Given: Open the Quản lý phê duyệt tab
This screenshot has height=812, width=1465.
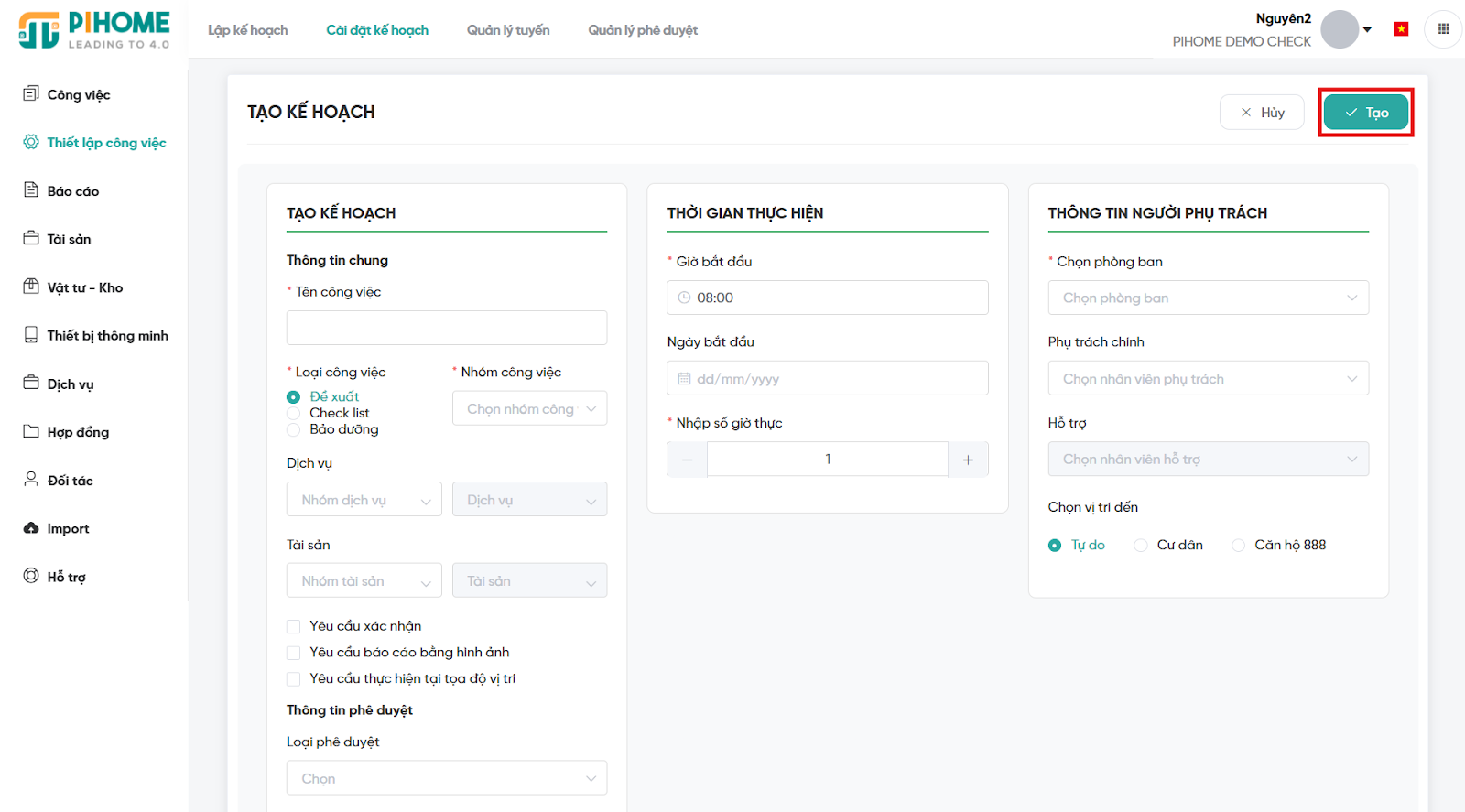Looking at the screenshot, I should point(642,30).
